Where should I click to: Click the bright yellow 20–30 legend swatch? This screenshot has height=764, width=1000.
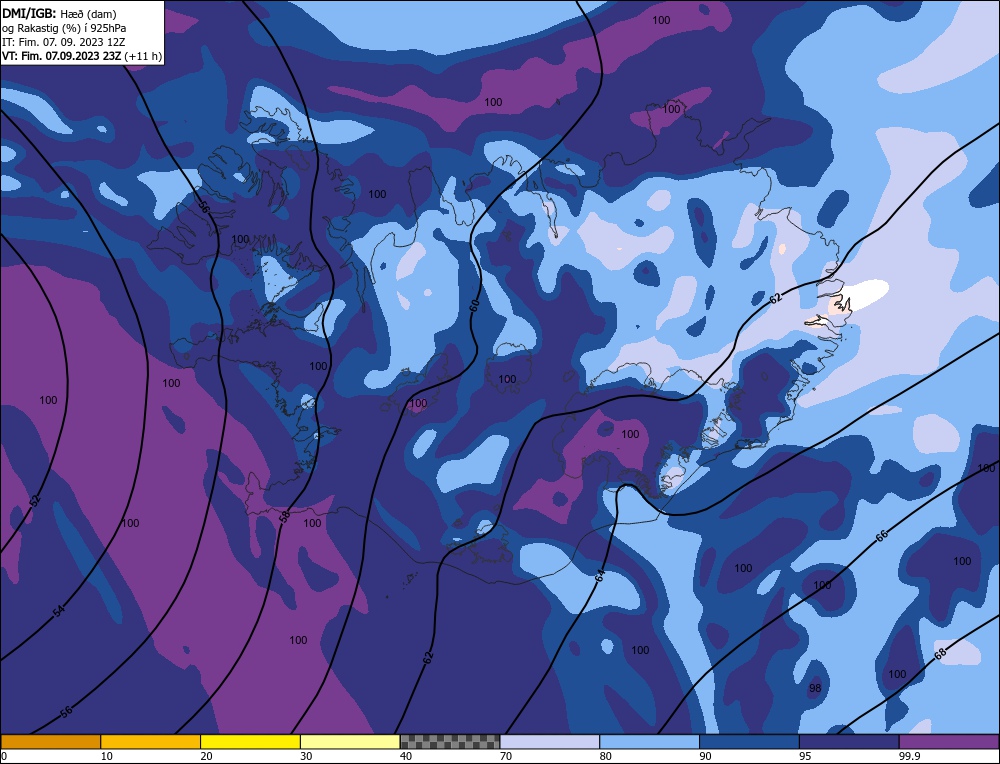250,742
